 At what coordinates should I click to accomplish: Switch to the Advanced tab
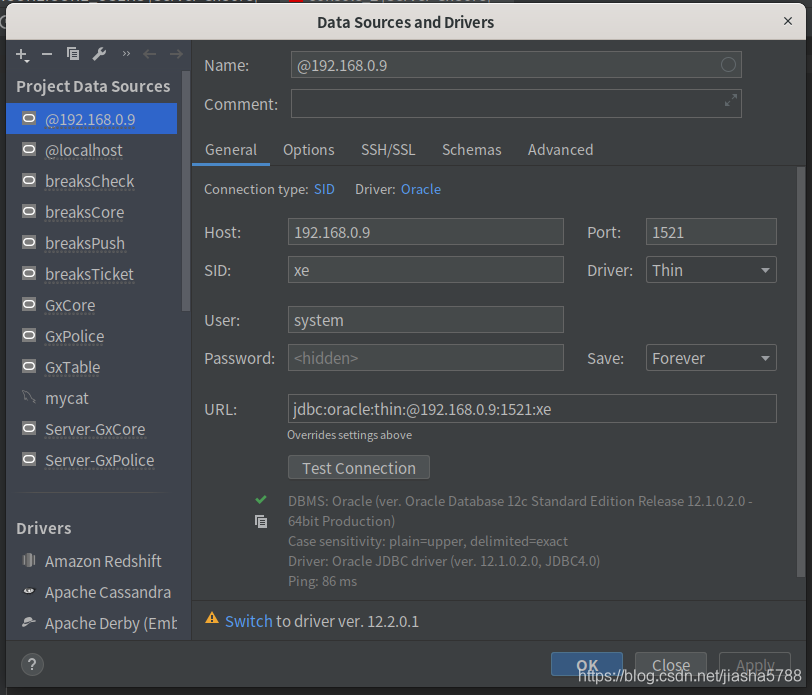coord(560,150)
